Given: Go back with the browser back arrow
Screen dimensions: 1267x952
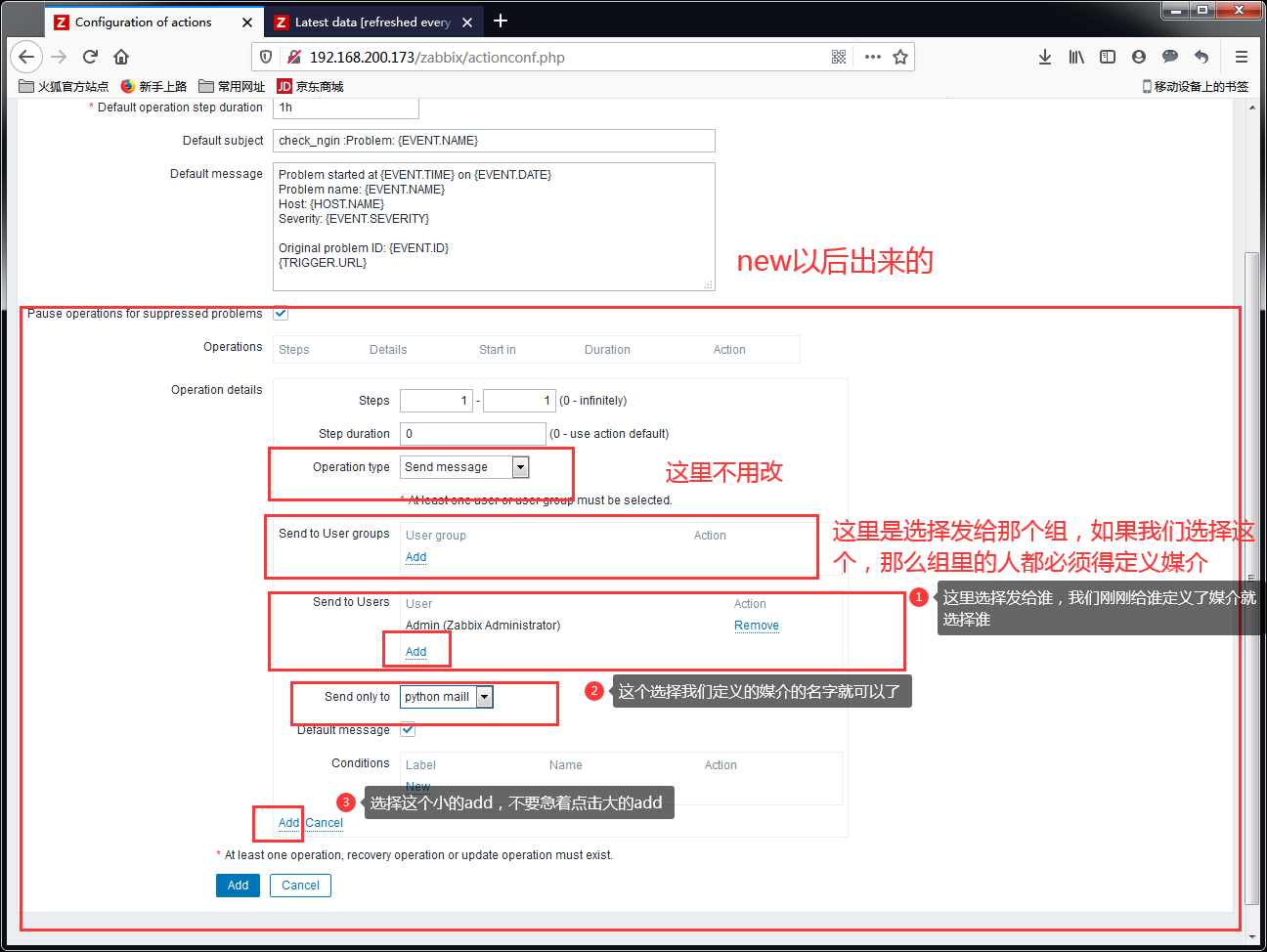Looking at the screenshot, I should (27, 57).
